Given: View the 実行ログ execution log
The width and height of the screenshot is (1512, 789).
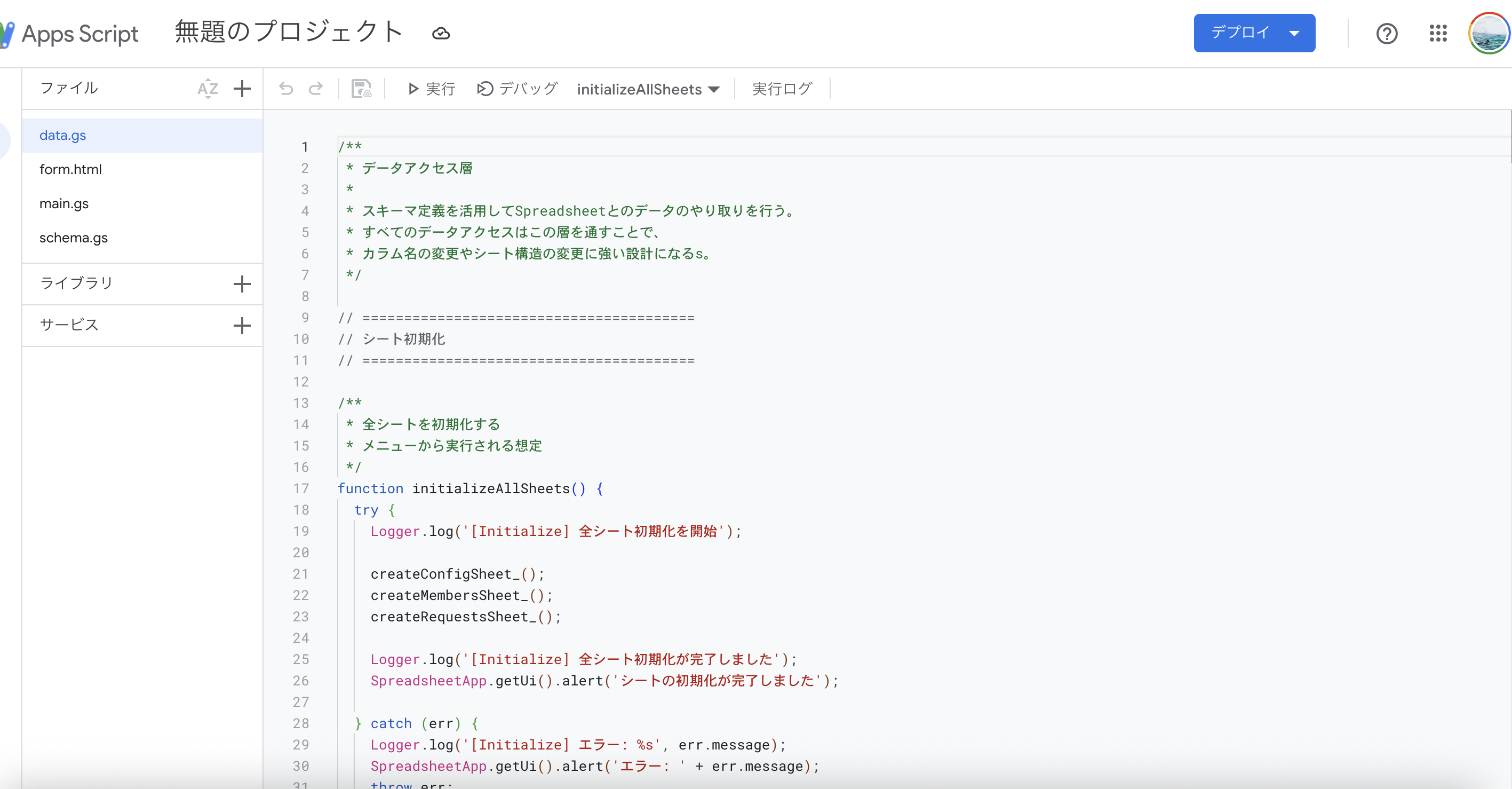Looking at the screenshot, I should click(782, 89).
